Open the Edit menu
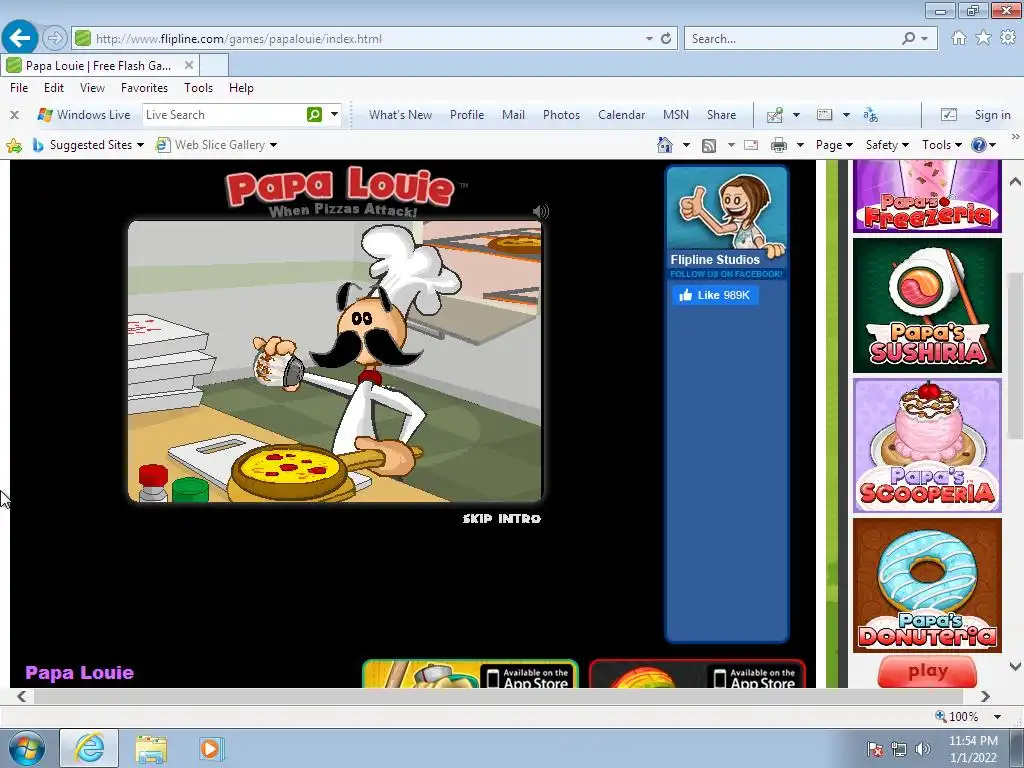The height and width of the screenshot is (768, 1024). [x=54, y=88]
